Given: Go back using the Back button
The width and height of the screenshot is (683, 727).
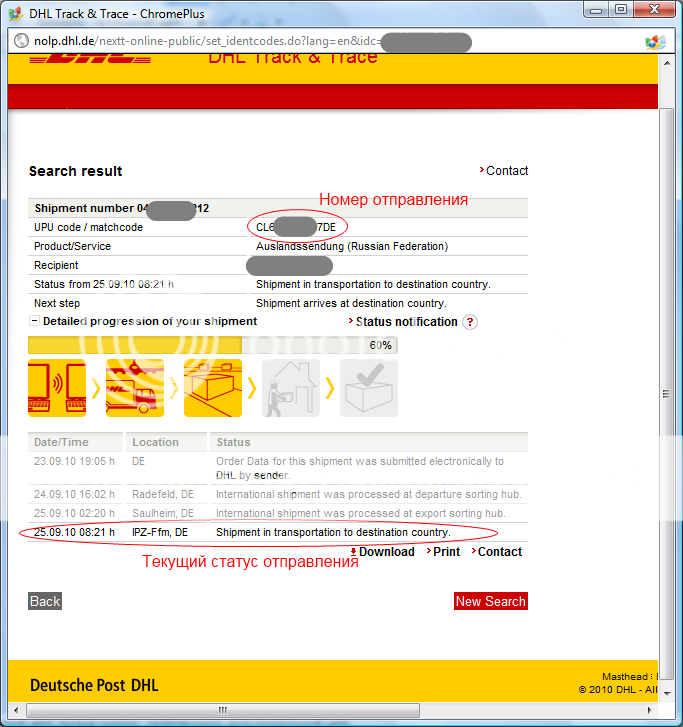Looking at the screenshot, I should click(x=45, y=601).
